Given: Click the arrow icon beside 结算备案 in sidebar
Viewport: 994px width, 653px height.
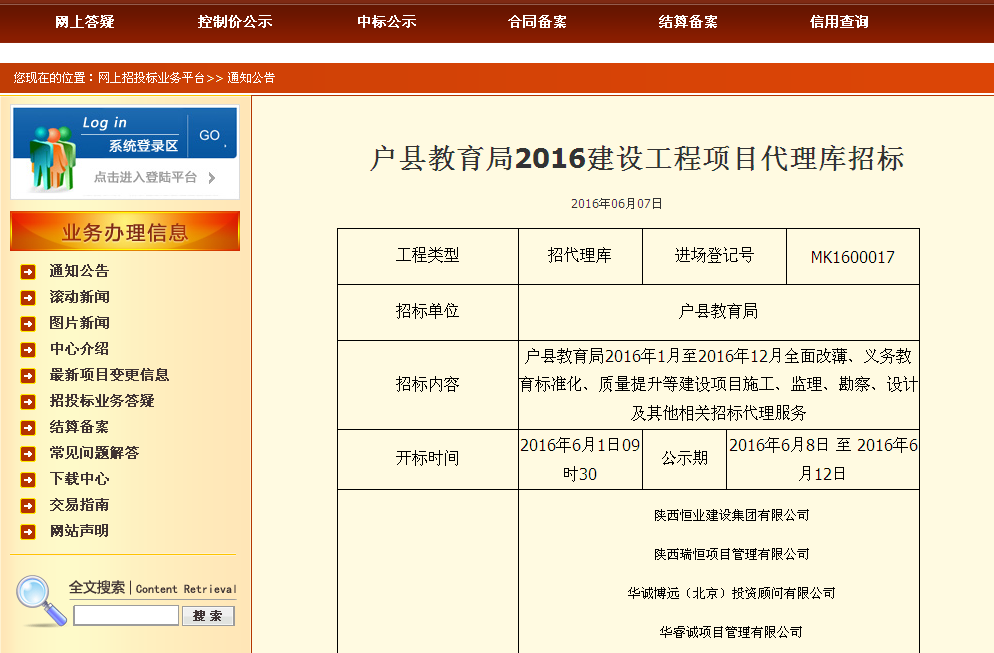Looking at the screenshot, I should coord(28,427).
